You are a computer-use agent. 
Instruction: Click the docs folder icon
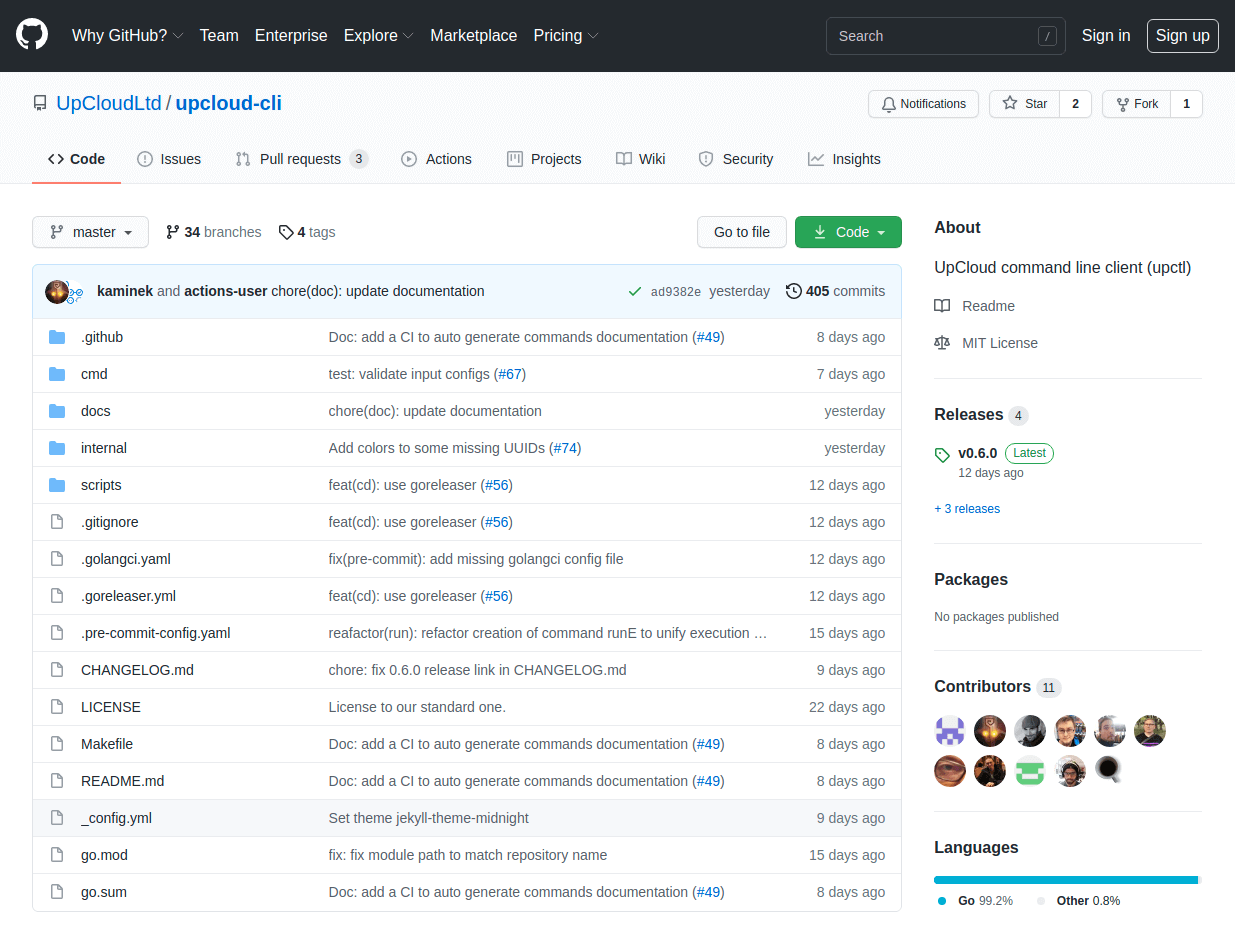pos(57,411)
